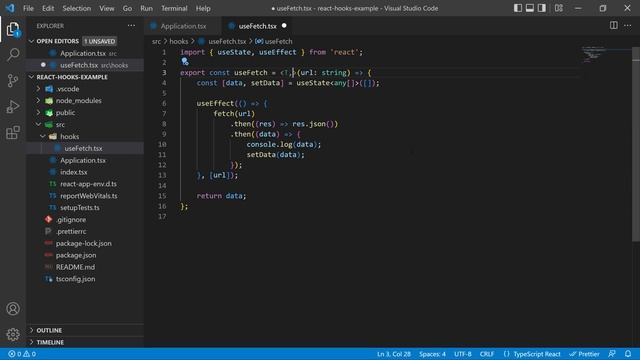
Task: Switch to the Application.tsx editor tab
Action: 183,26
